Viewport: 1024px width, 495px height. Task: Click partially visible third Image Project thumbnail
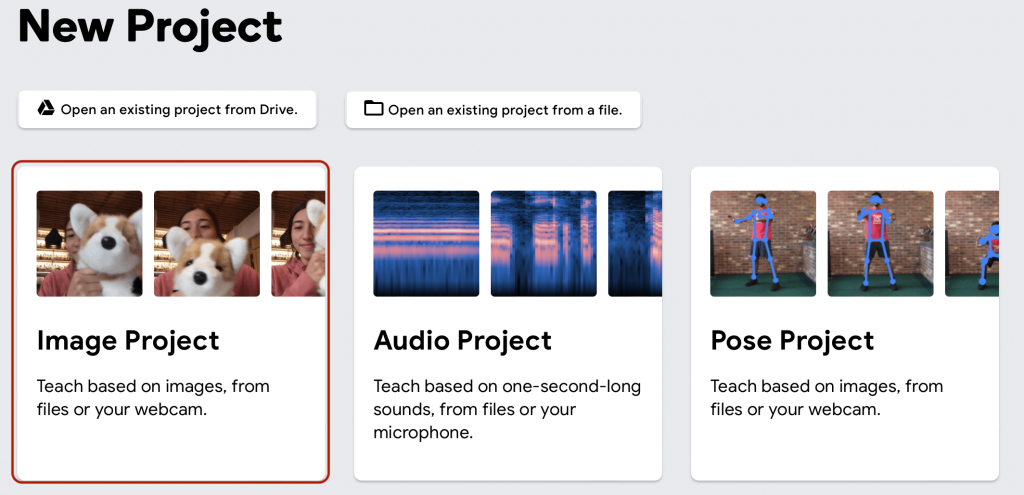point(298,244)
